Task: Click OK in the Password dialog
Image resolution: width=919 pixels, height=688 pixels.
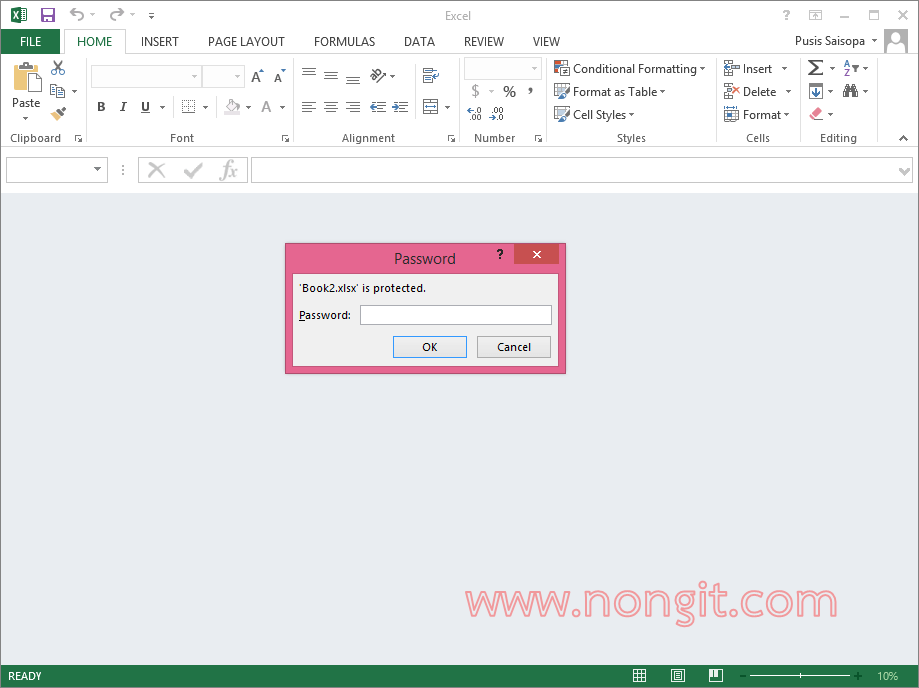Action: pyautogui.click(x=430, y=347)
